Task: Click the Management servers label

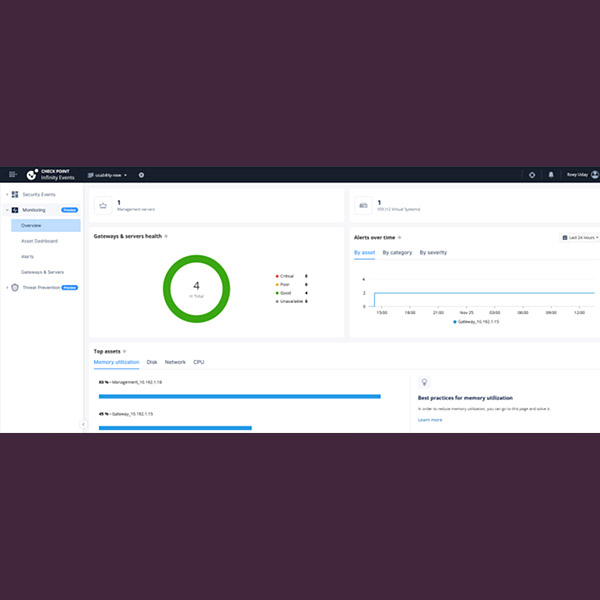Action: [136, 209]
